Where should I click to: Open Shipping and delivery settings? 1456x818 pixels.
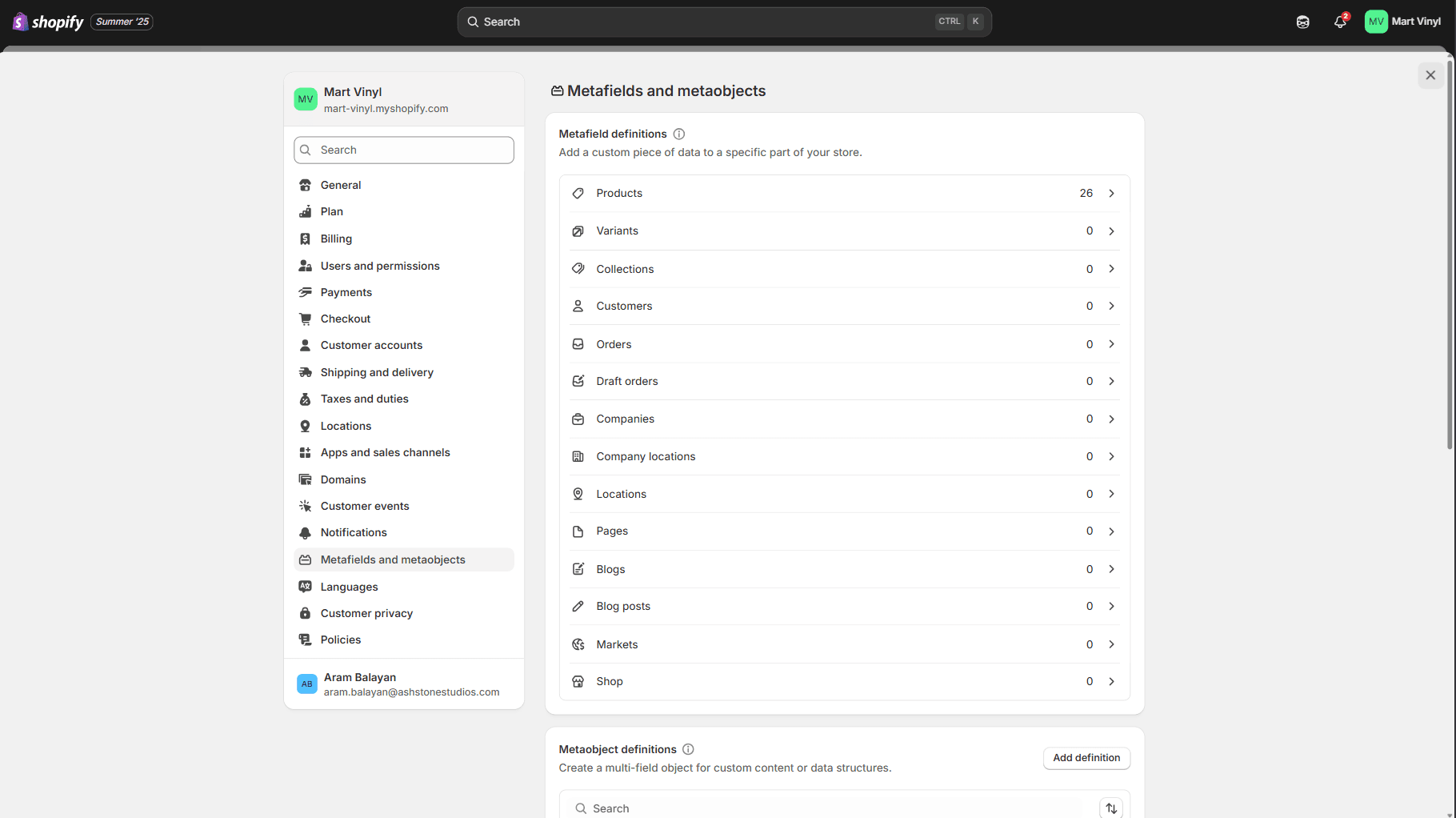(x=377, y=372)
